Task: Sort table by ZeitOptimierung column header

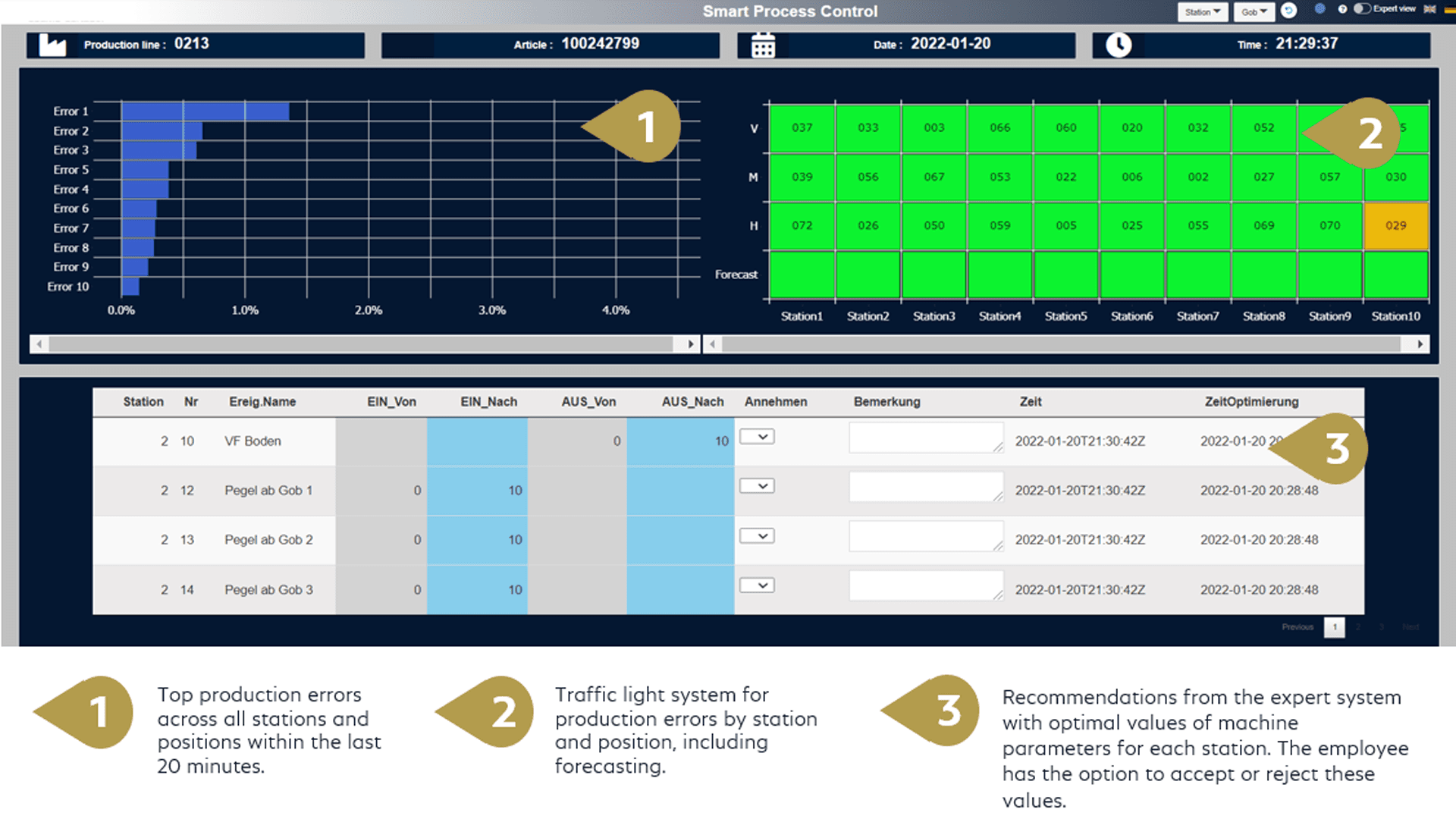Action: click(1251, 402)
